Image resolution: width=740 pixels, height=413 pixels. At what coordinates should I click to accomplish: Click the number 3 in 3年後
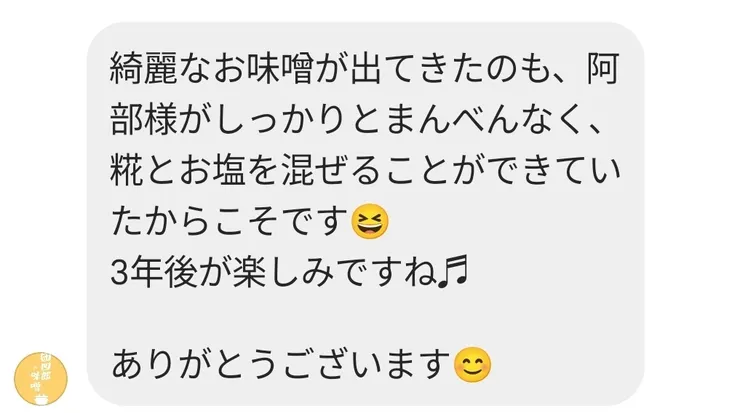[x=119, y=273]
